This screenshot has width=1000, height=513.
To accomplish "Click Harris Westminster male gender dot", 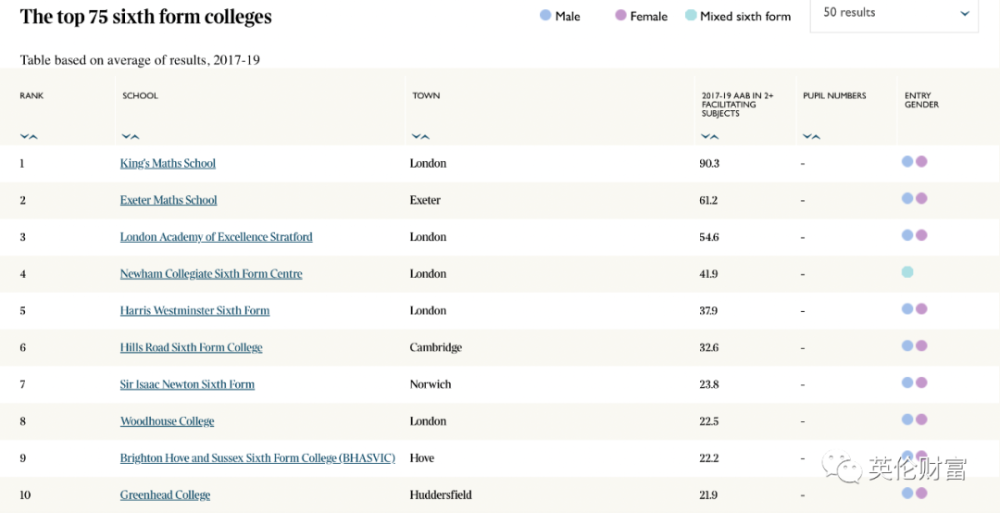I will coord(907,309).
